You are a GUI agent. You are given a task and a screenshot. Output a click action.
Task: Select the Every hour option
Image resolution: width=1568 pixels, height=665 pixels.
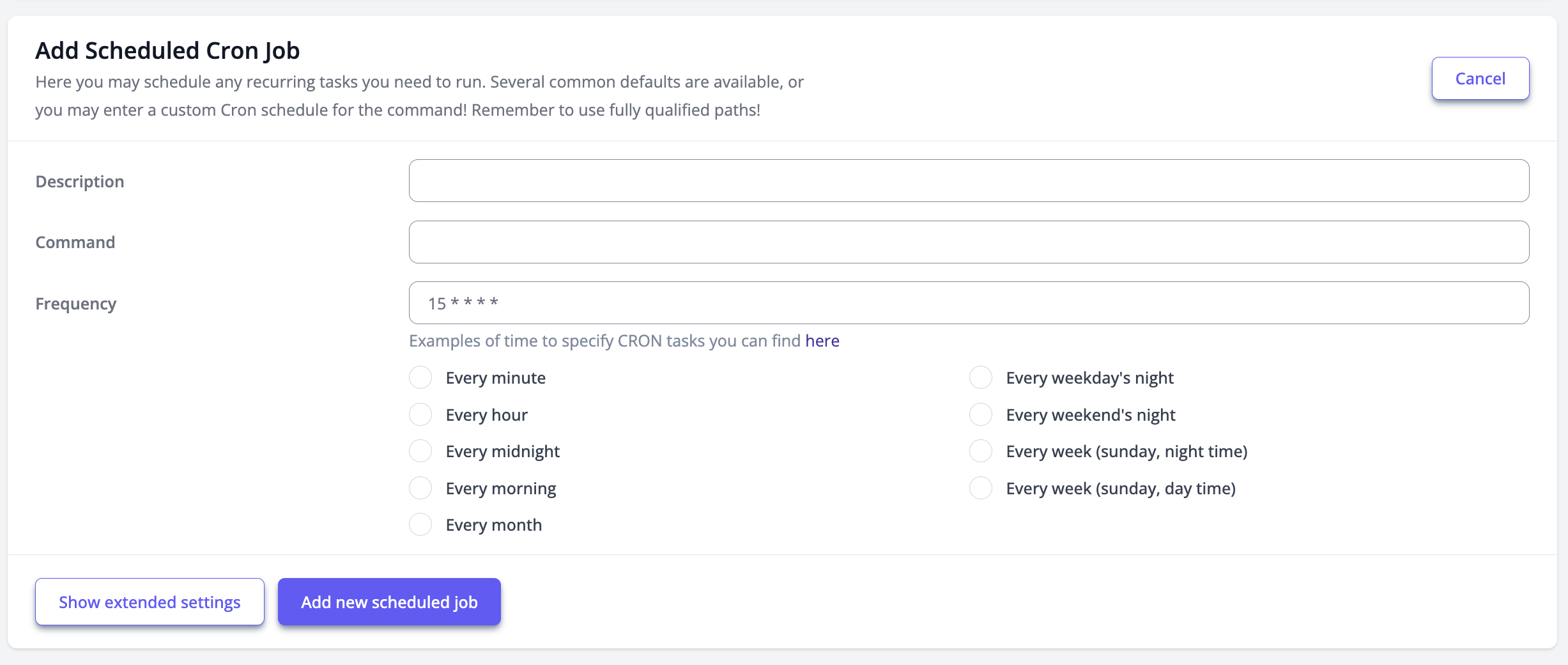(420, 415)
